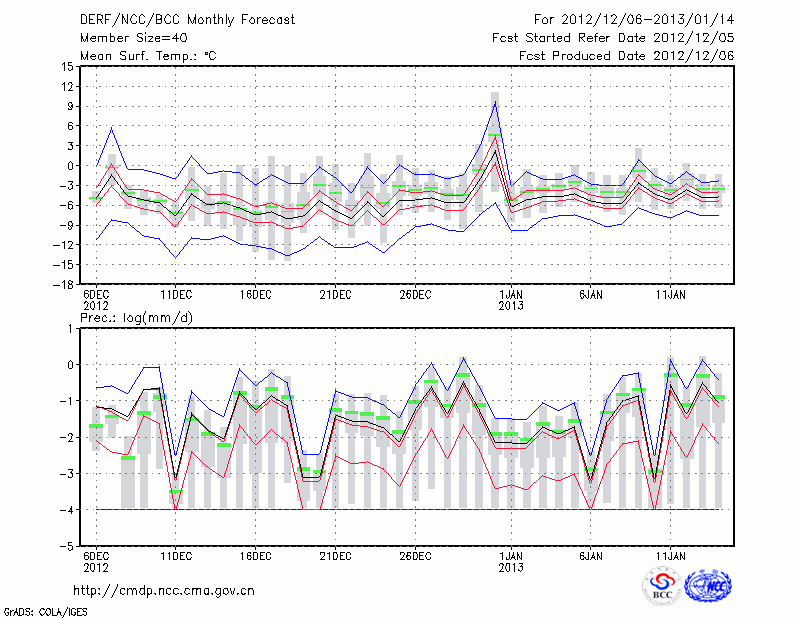This screenshot has height=618, width=800.
Task: Open the cmdp.ncc.cma.gov.cn URL
Action: [x=164, y=590]
